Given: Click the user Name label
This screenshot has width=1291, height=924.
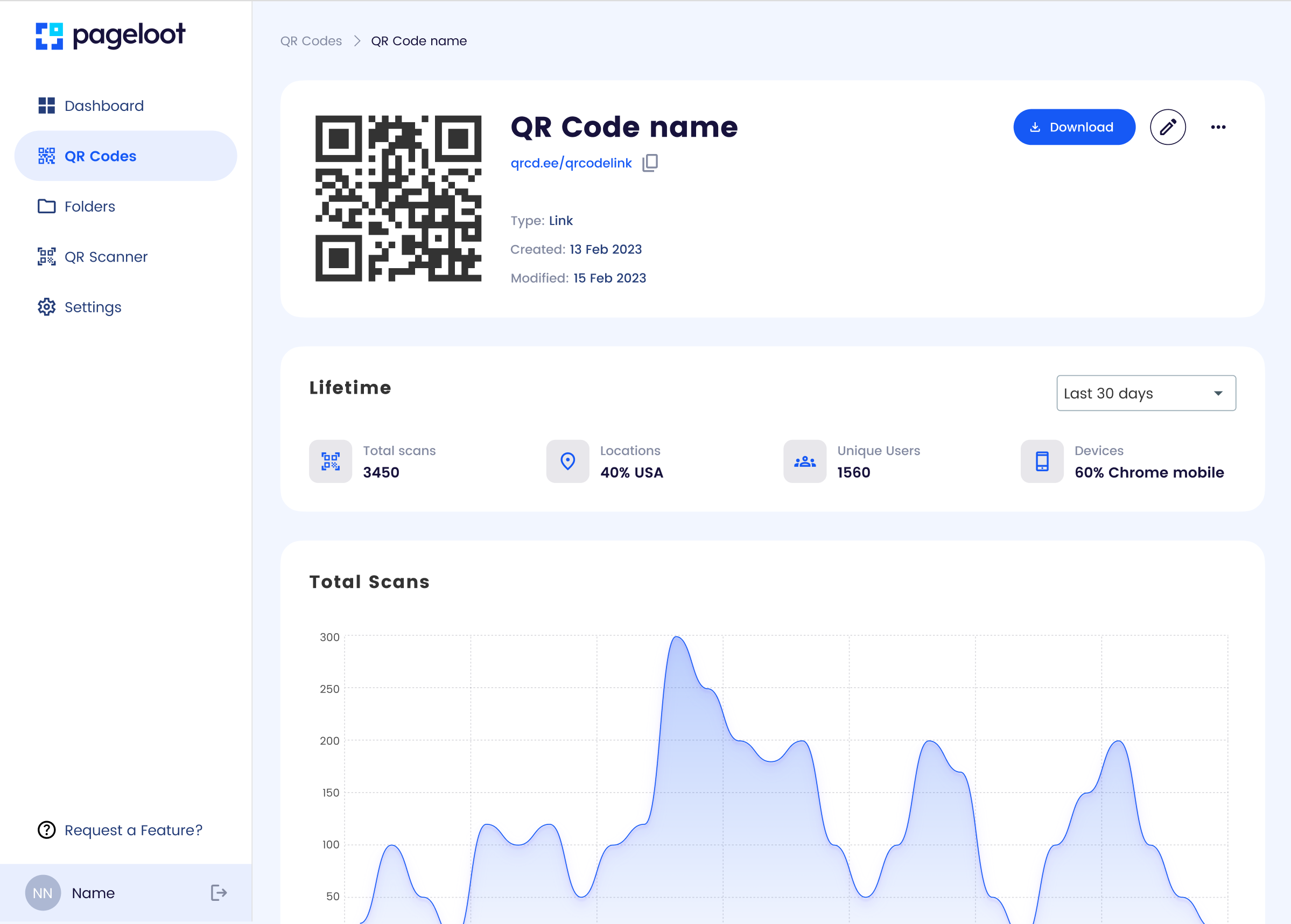Looking at the screenshot, I should pyautogui.click(x=93, y=893).
